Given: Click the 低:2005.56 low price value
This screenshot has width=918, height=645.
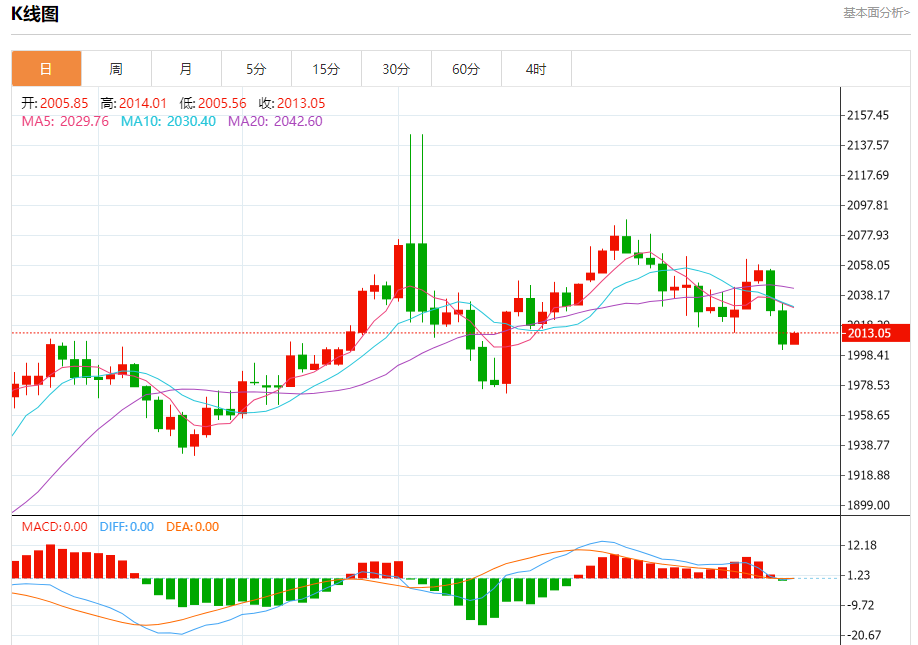Looking at the screenshot, I should click(x=213, y=104).
